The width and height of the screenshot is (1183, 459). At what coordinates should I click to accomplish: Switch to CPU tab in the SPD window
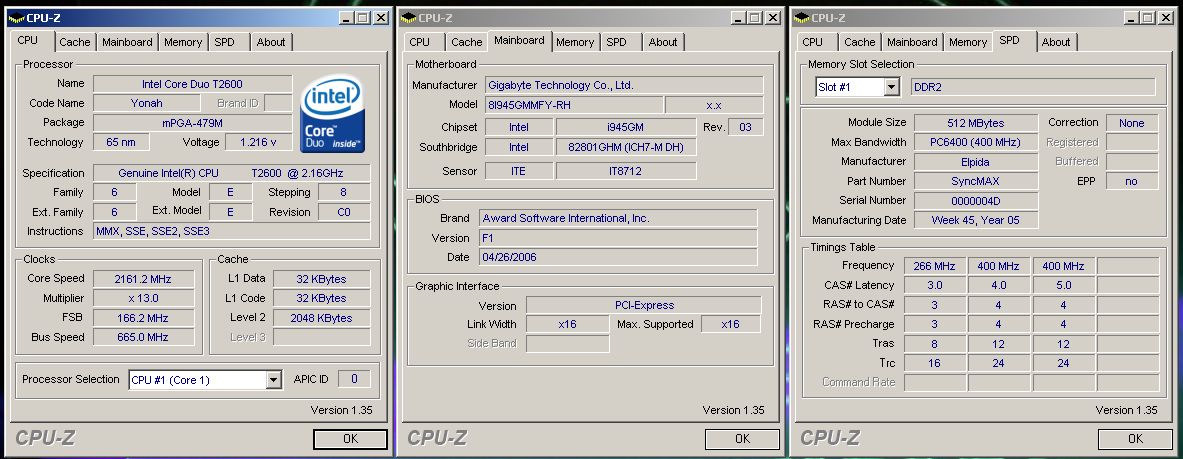[x=813, y=42]
